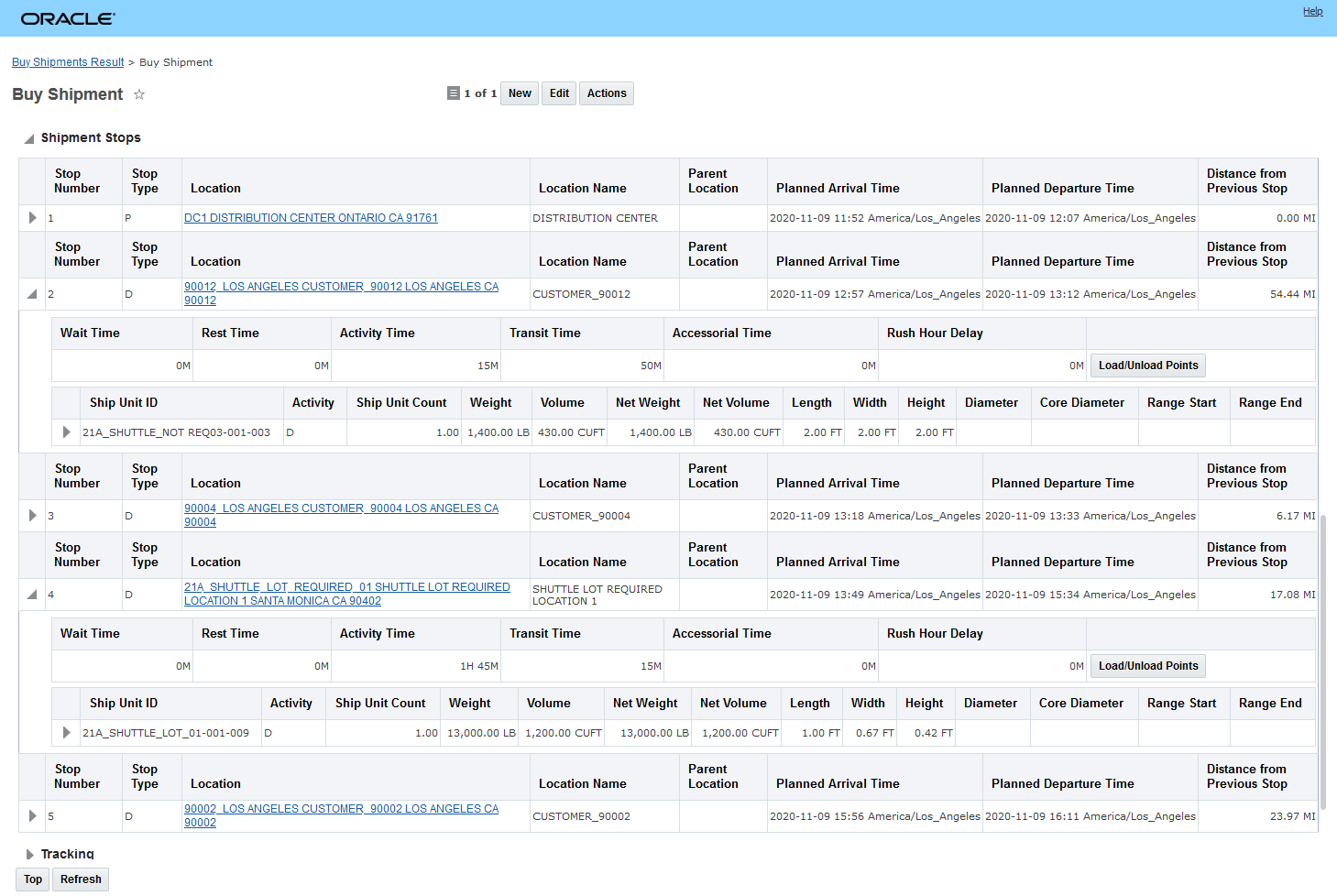Open the Actions menu
Viewport: 1337px width, 896px height.
607,93
